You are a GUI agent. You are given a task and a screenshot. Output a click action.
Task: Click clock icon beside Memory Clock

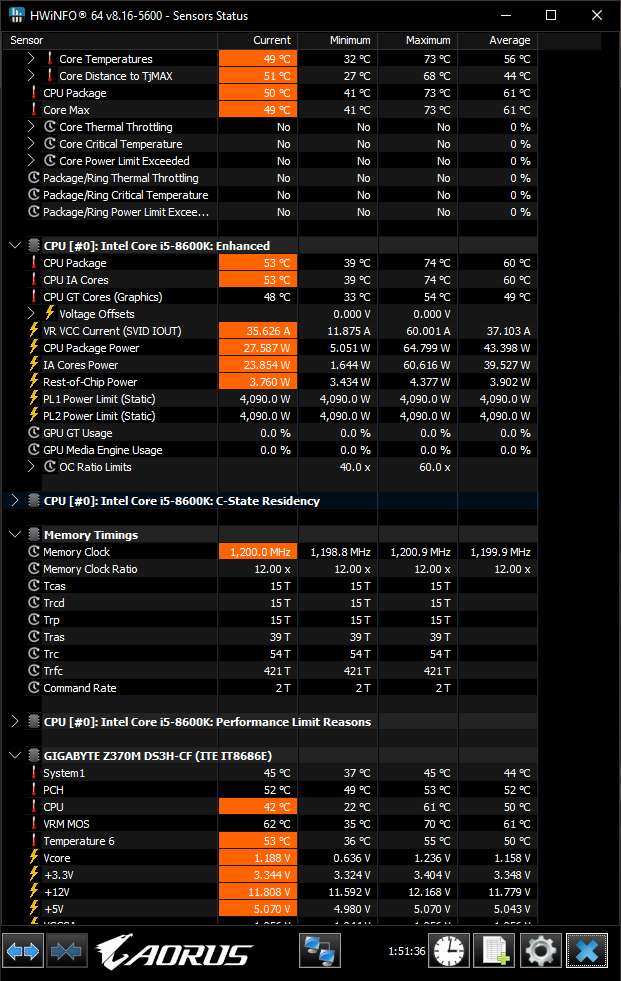pyautogui.click(x=34, y=552)
